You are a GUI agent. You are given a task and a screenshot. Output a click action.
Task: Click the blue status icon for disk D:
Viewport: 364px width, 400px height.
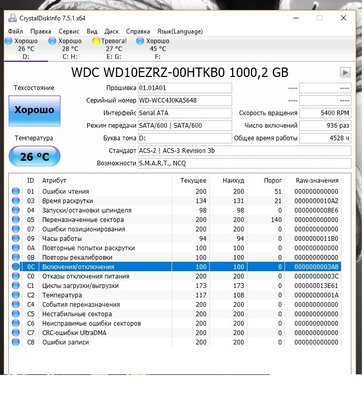coord(9,41)
